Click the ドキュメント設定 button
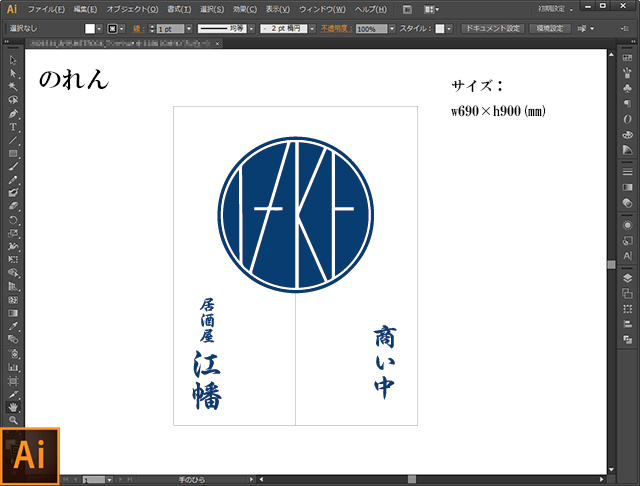Viewport: 640px width, 486px height. click(491, 29)
